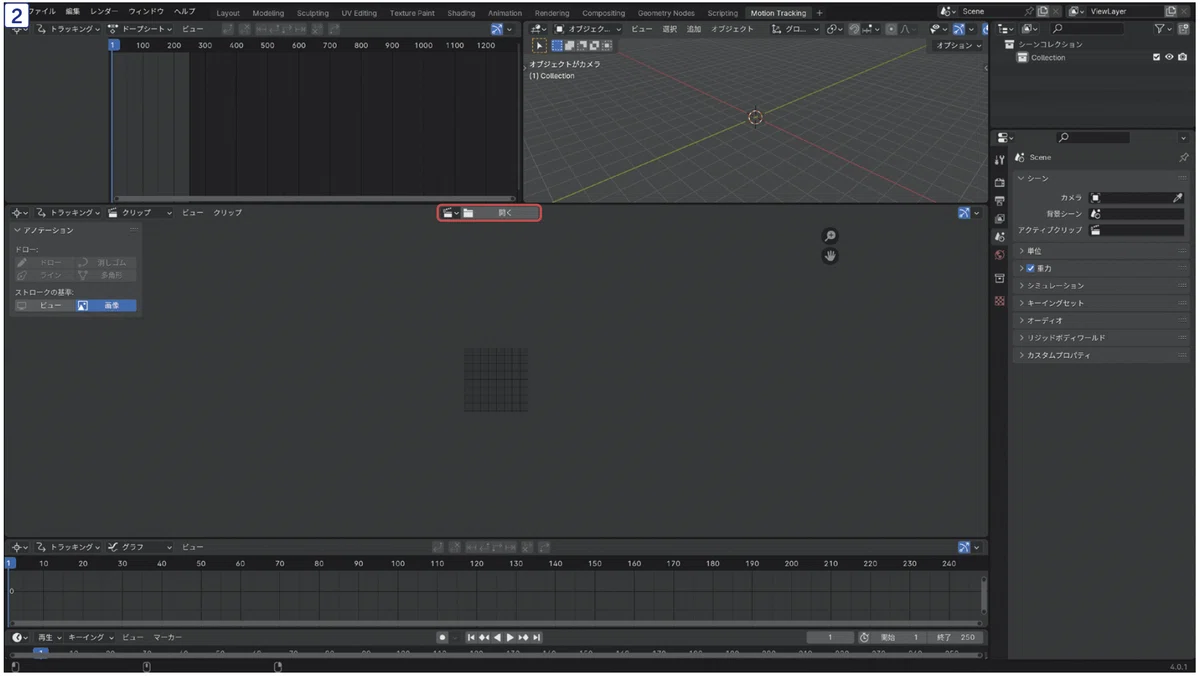Open the Collection properties tab icon
This screenshot has width=1200, height=678.
tap(999, 278)
